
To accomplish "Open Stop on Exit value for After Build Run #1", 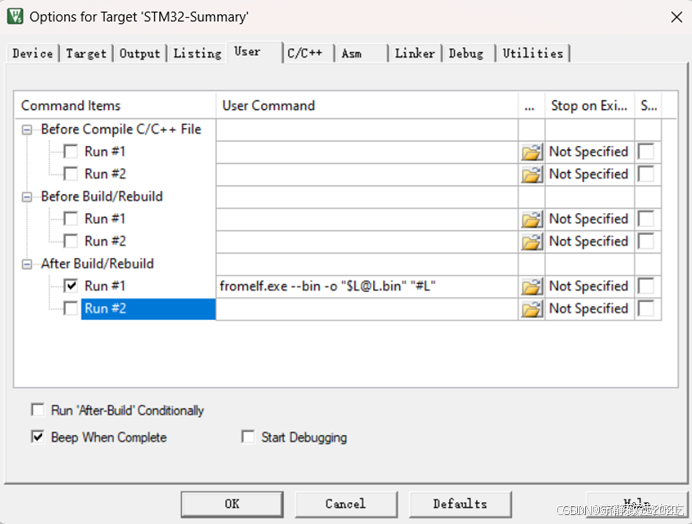I will pyautogui.click(x=589, y=286).
